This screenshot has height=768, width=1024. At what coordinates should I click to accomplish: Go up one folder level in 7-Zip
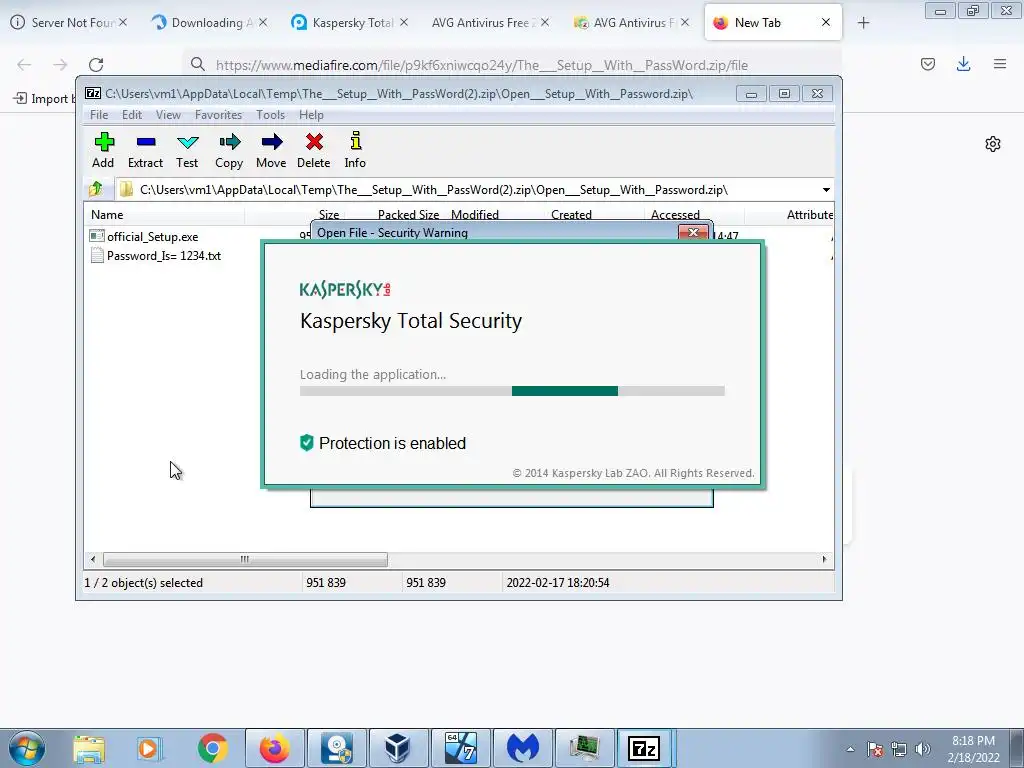(x=96, y=189)
